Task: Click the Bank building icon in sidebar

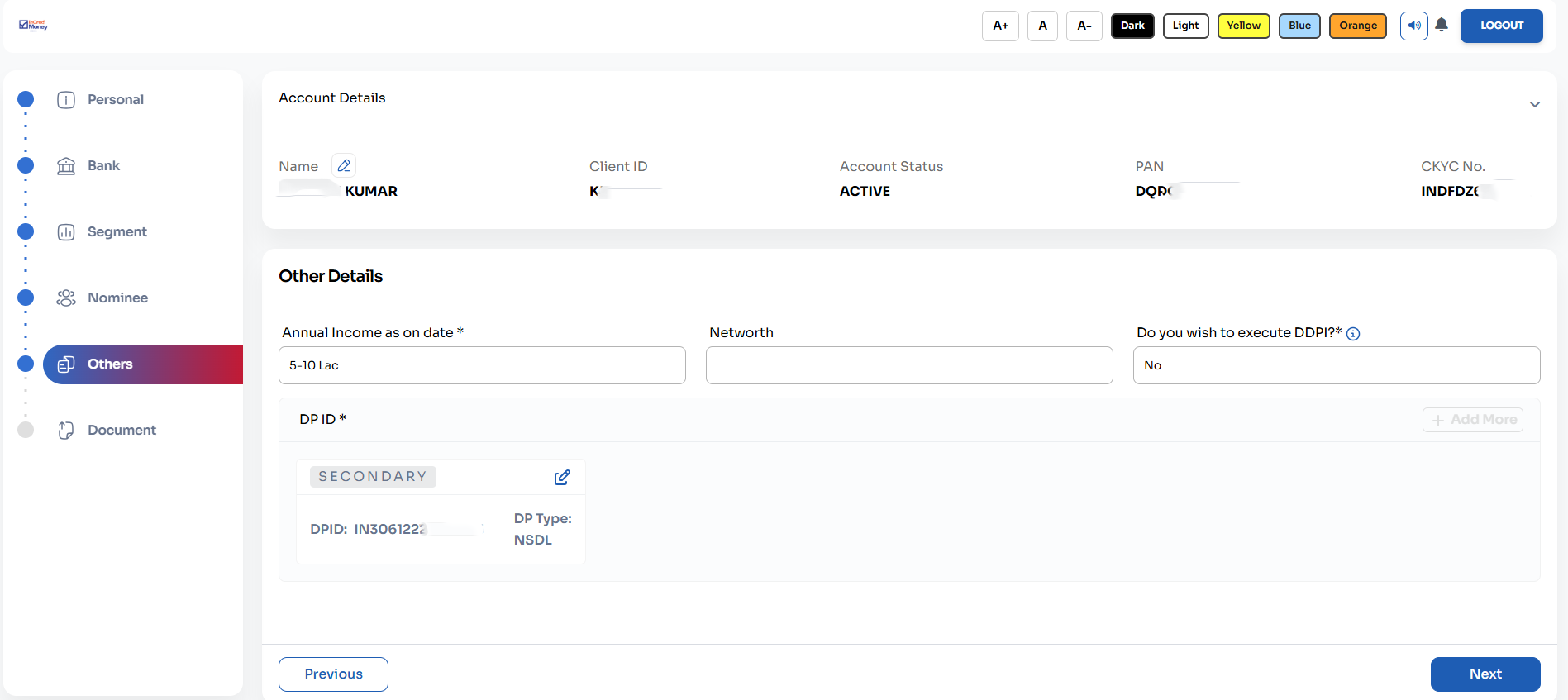Action: point(66,166)
